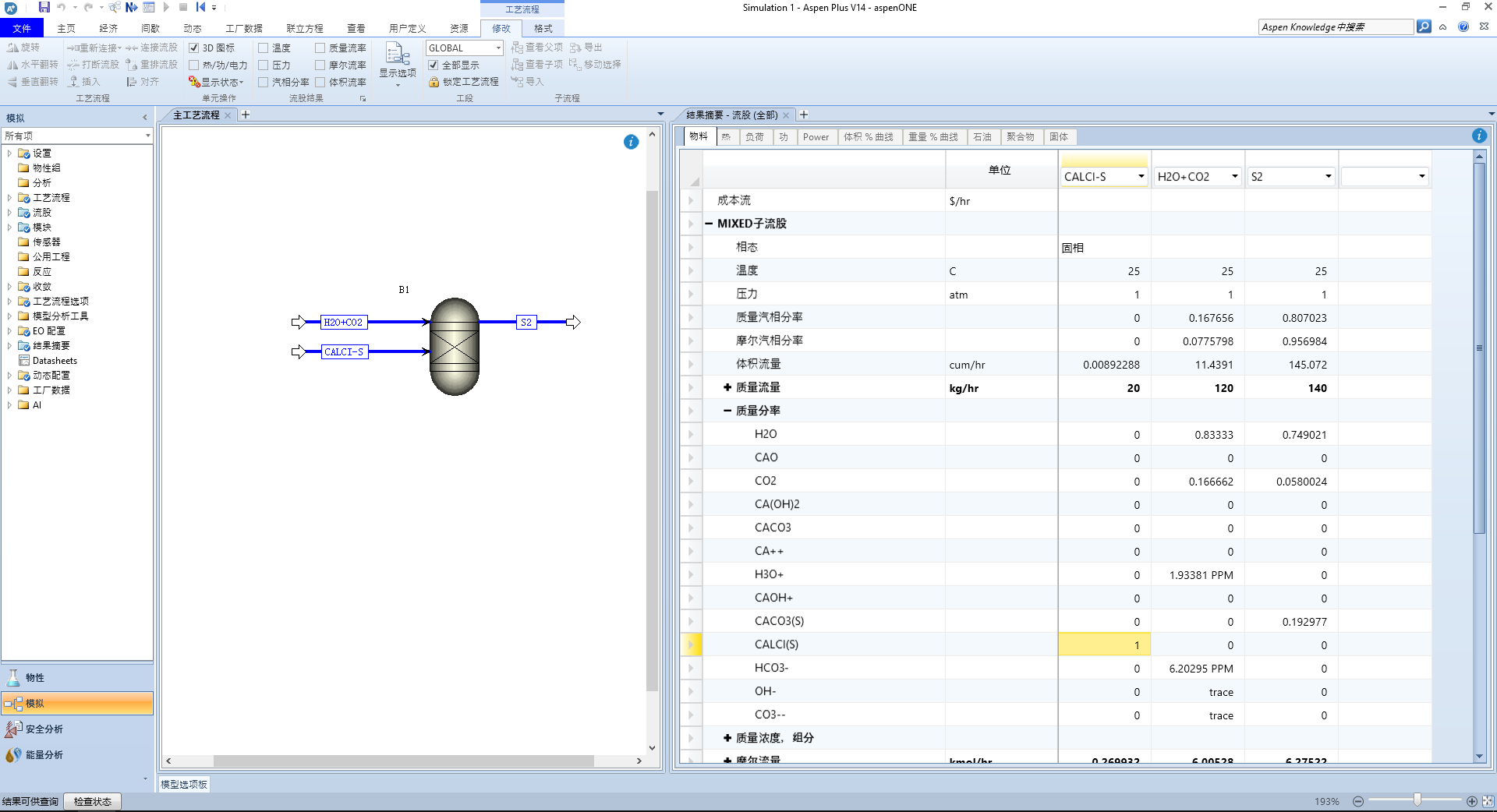Screen dimensions: 1497x812
Task: Add a new tab next to 结果摘要
Action: [804, 115]
